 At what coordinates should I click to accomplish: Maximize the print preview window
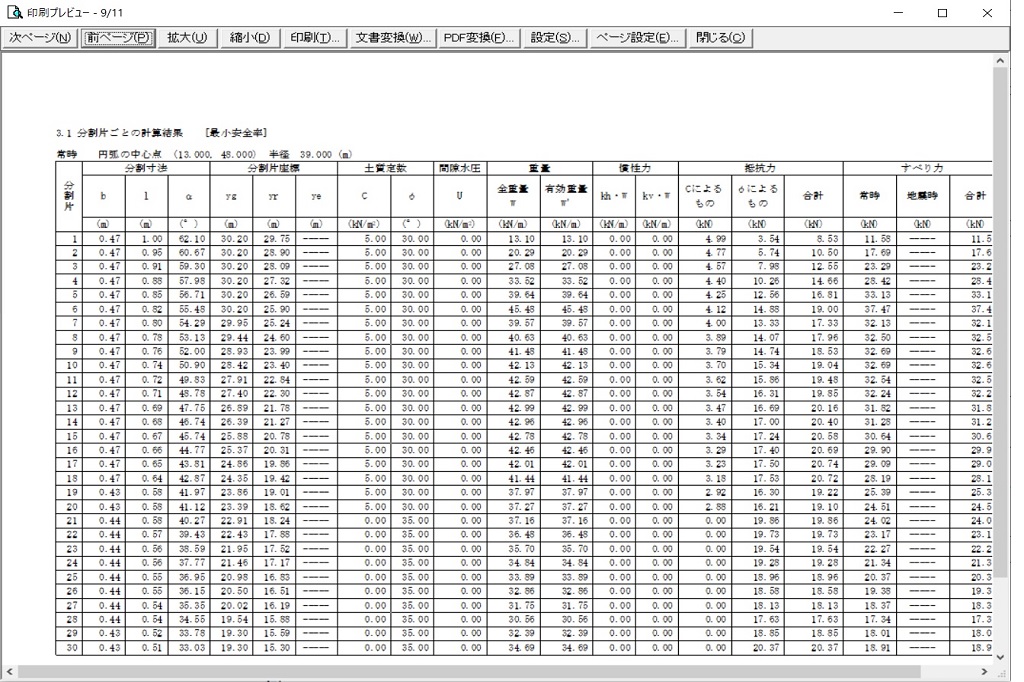942,13
